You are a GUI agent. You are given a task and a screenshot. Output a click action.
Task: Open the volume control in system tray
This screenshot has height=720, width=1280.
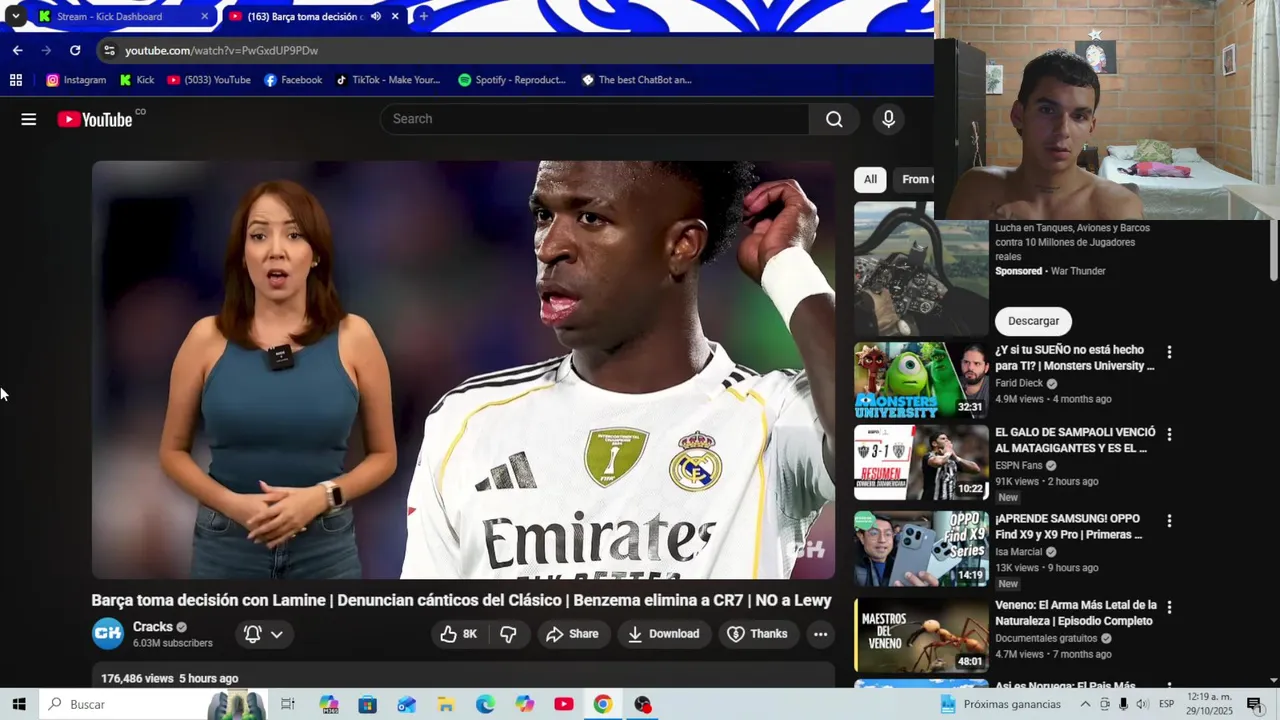tap(1142, 704)
